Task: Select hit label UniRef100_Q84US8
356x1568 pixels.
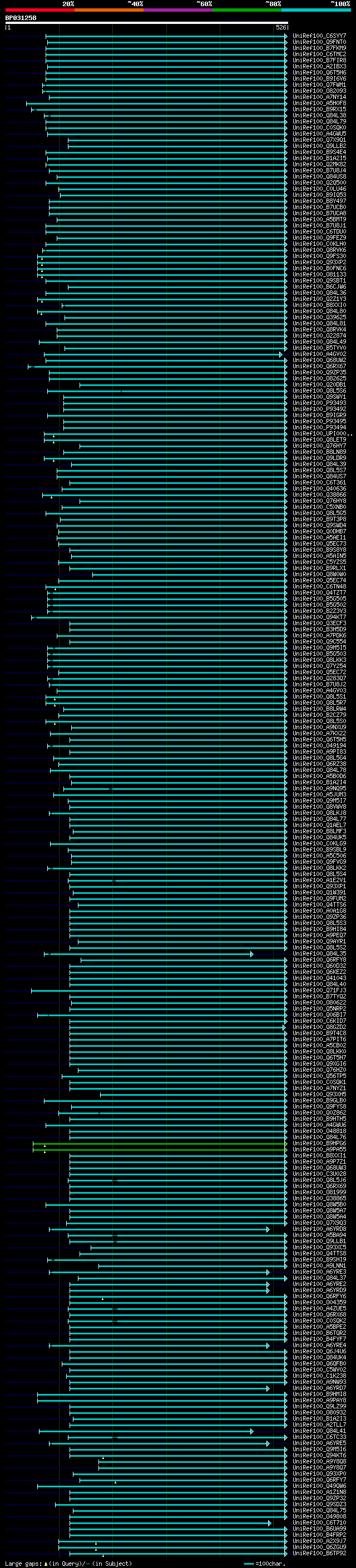Action: pos(319,176)
